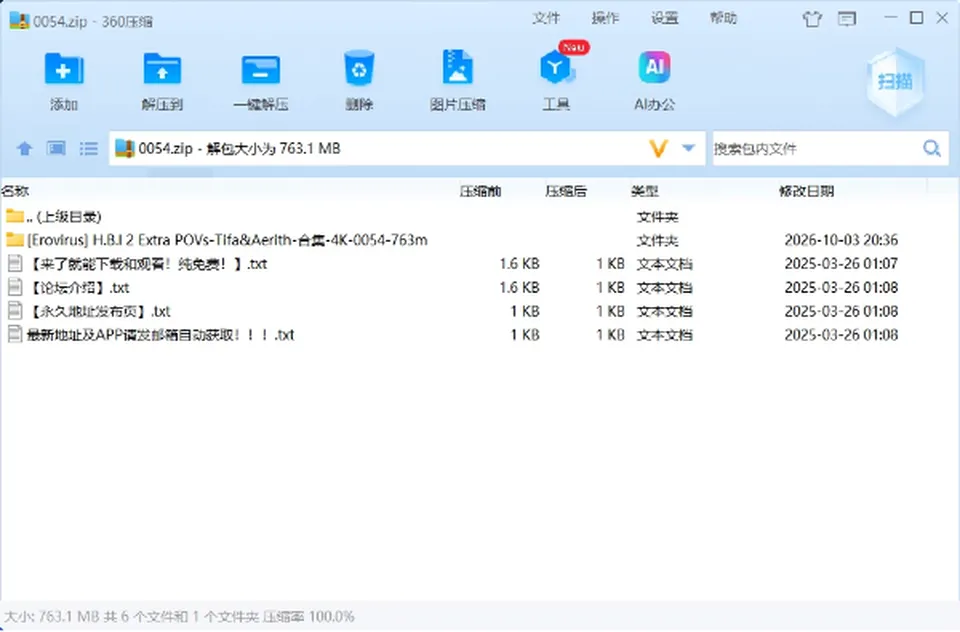The height and width of the screenshot is (632, 960).
Task: Click the 扫描 (Scan) hexagon button
Action: tap(895, 81)
